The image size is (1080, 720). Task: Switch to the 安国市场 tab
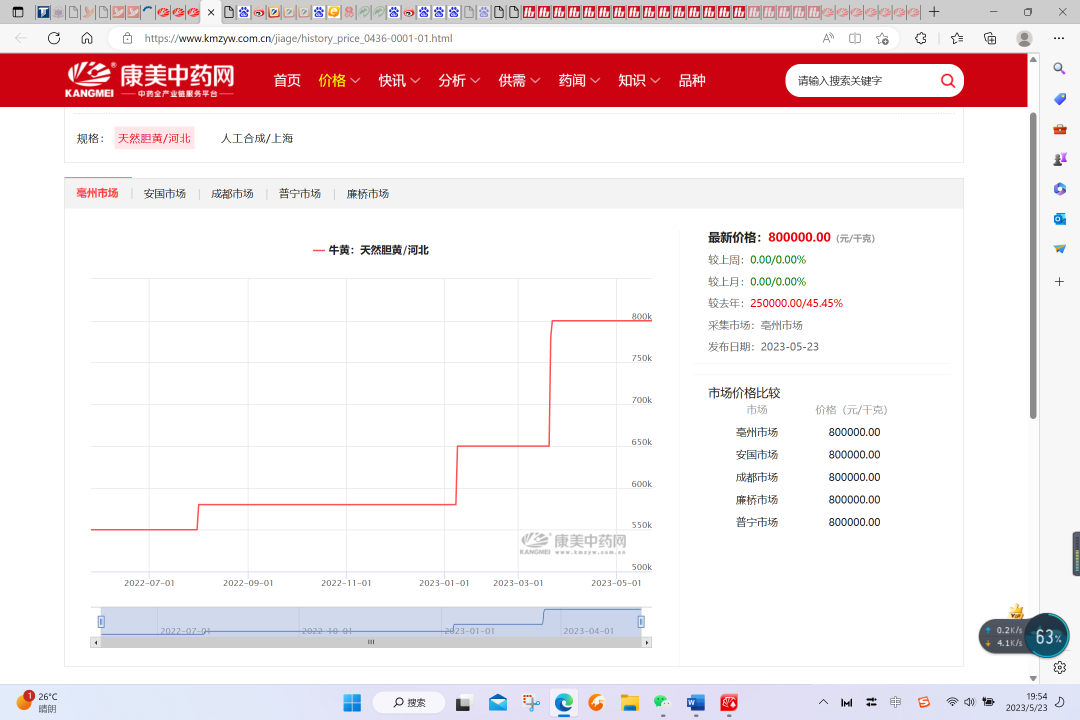164,193
